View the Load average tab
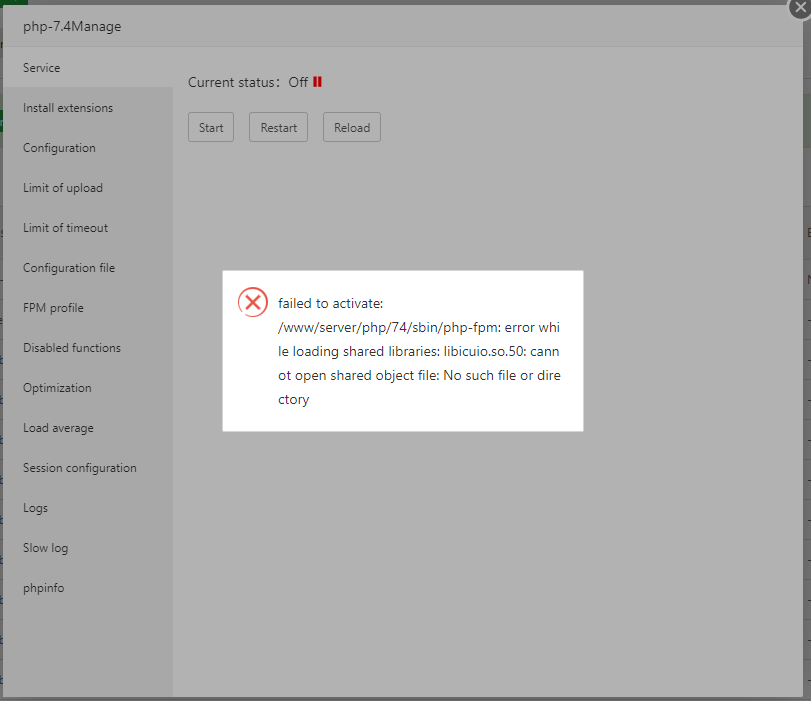This screenshot has height=701, width=811. (58, 428)
